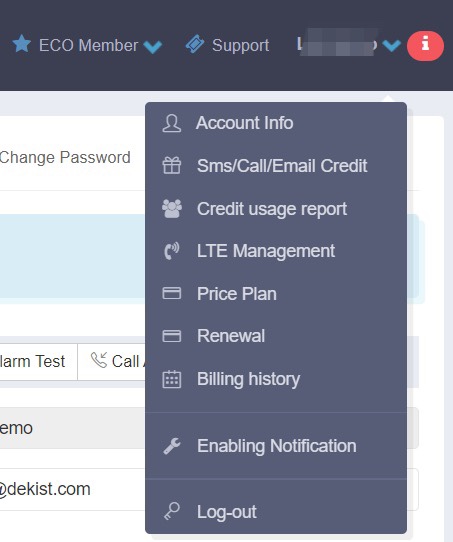This screenshot has width=453, height=542.
Task: Click the Account Info person icon
Action: tap(172, 123)
